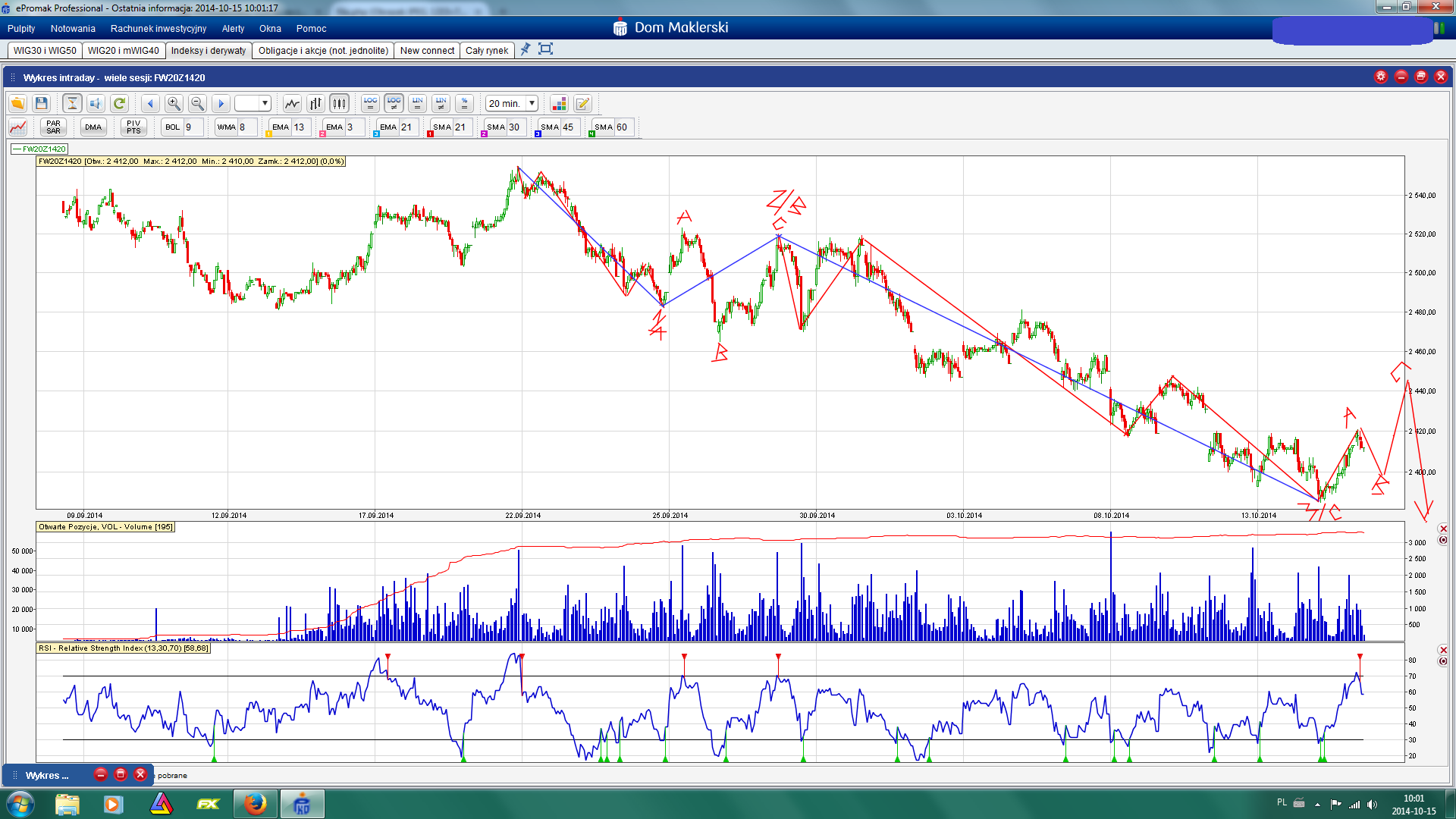This screenshot has width=1456, height=819.
Task: Click the zoom out magnifier icon
Action: [x=197, y=104]
